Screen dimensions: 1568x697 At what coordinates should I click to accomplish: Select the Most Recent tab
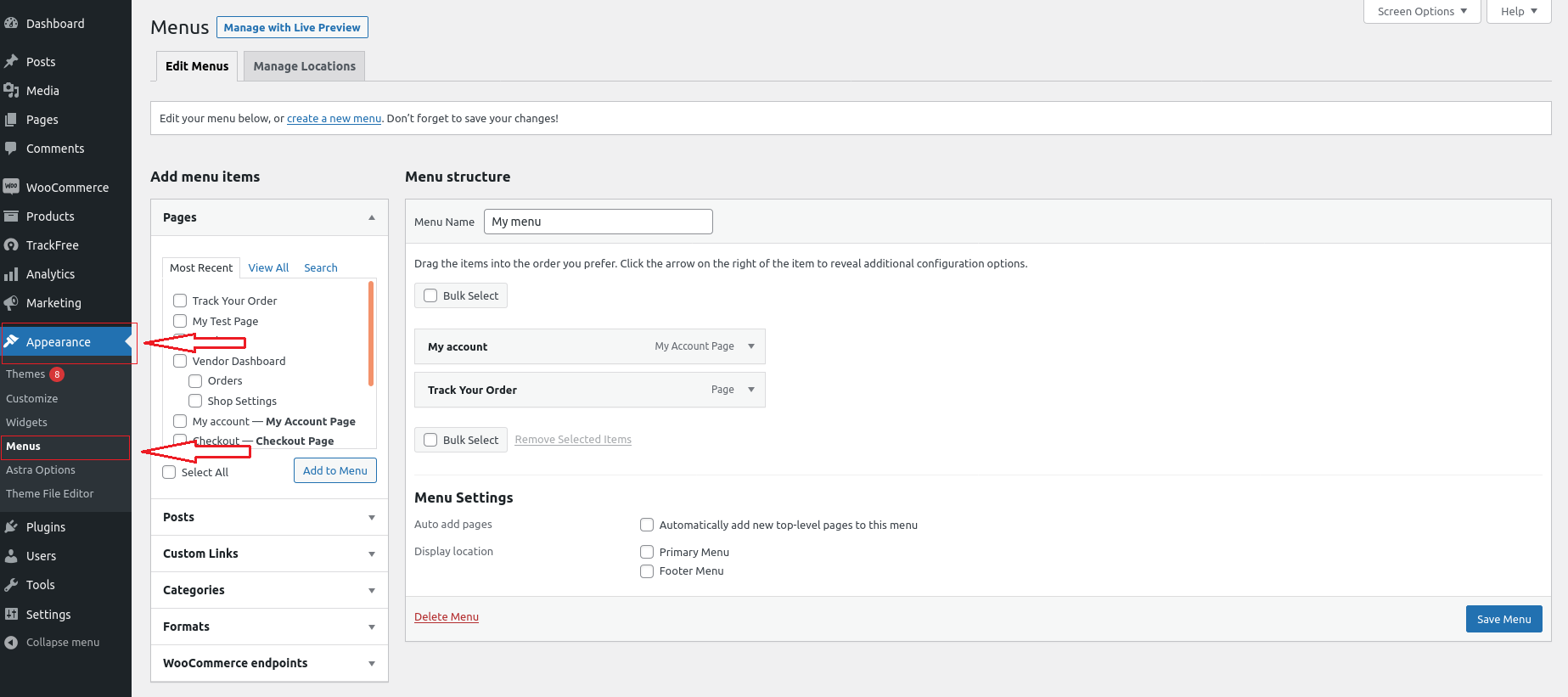201,267
